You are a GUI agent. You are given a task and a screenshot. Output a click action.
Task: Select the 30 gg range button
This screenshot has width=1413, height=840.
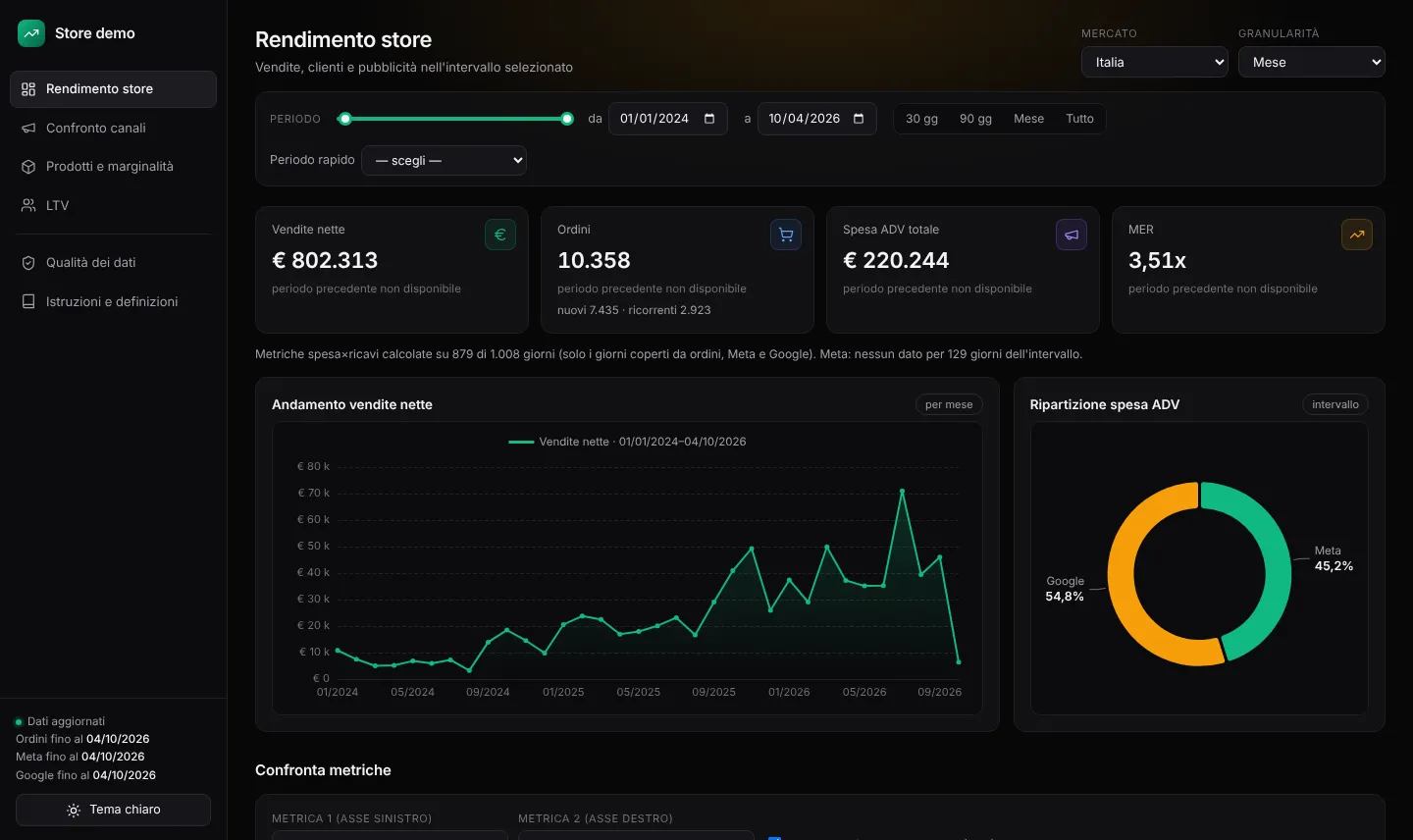921,119
